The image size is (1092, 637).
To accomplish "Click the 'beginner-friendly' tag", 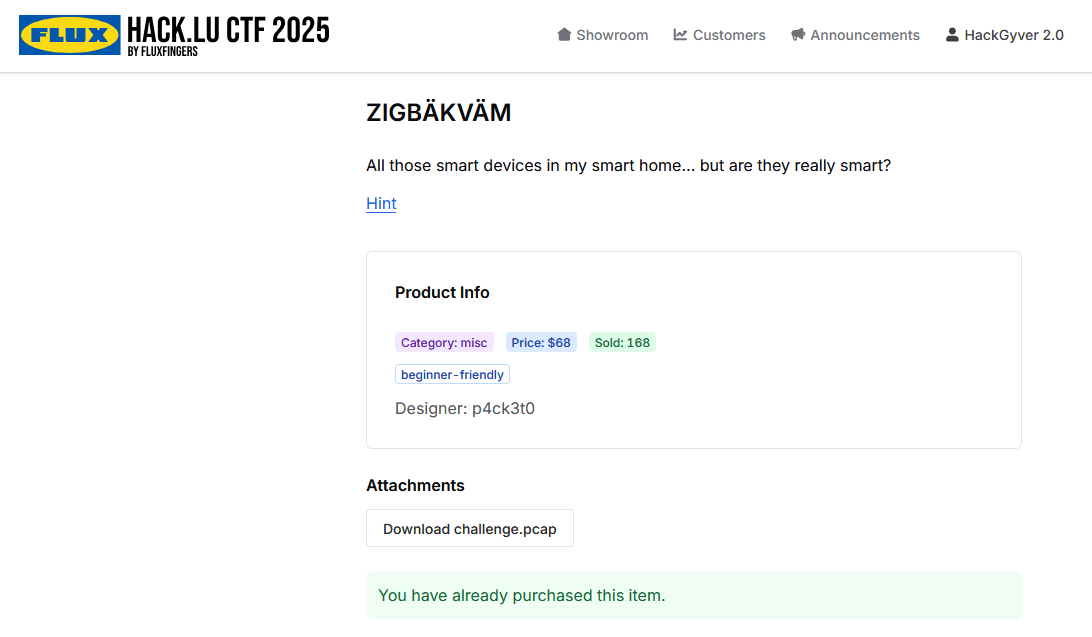I will (x=452, y=374).
